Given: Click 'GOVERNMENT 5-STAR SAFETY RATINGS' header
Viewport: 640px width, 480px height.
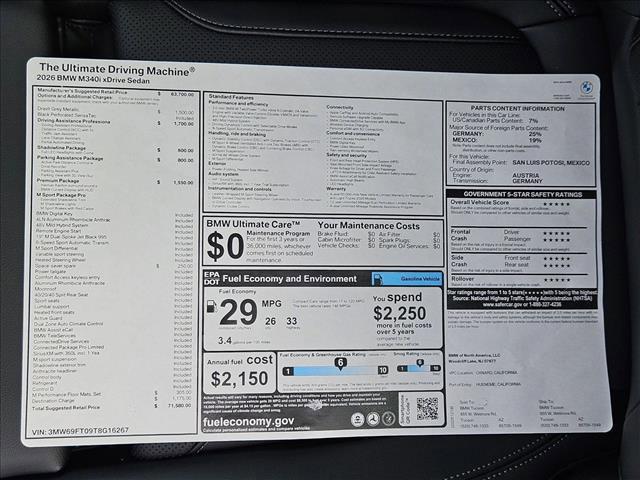Looking at the screenshot, I should tap(522, 194).
